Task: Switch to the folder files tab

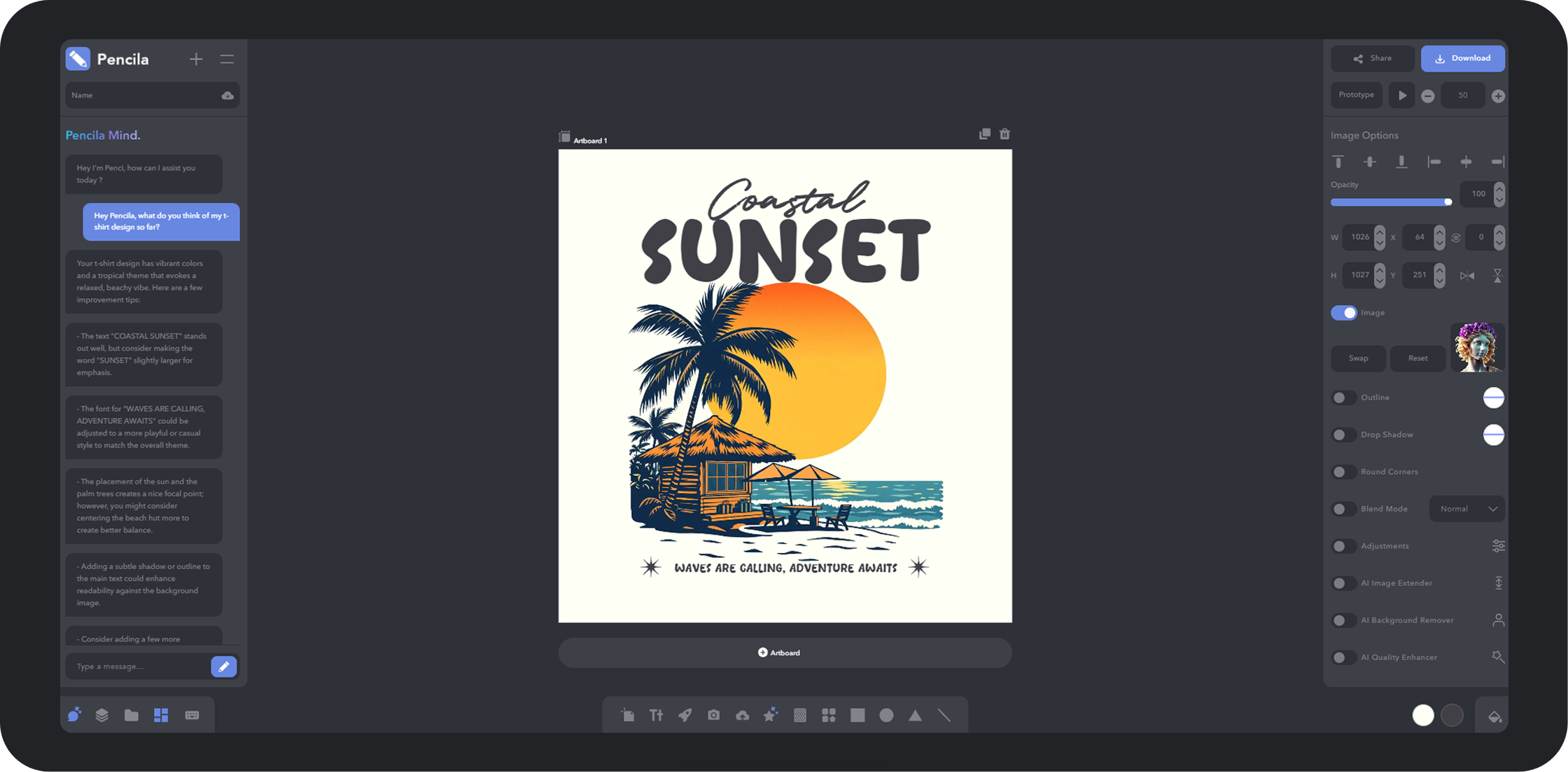Action: point(131,715)
